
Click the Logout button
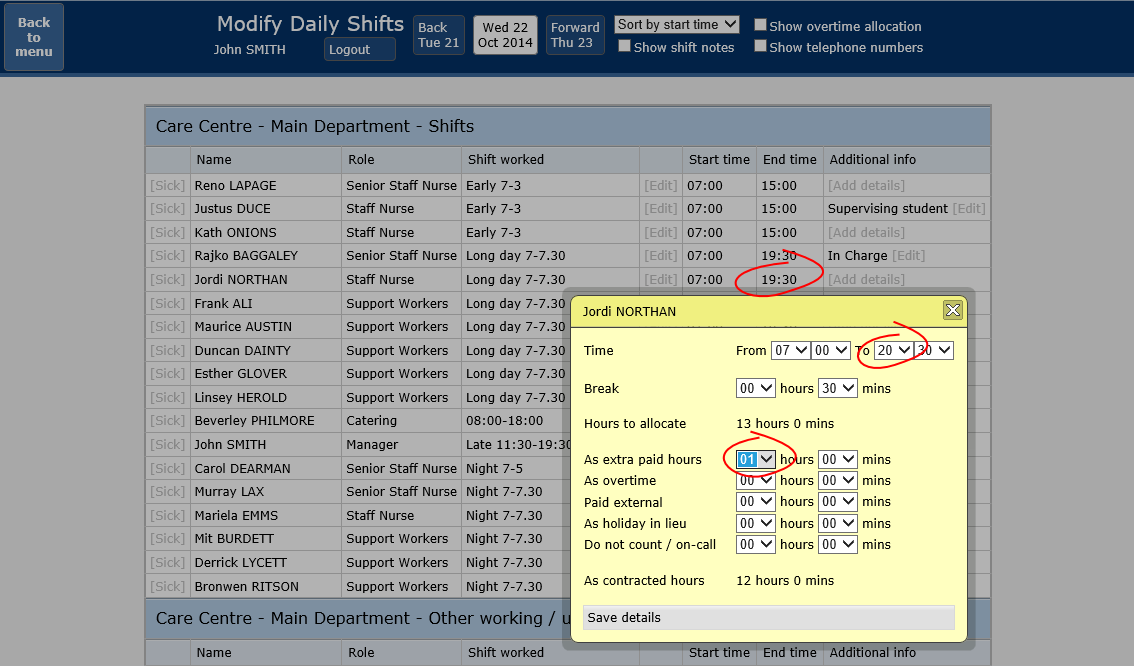coord(359,49)
